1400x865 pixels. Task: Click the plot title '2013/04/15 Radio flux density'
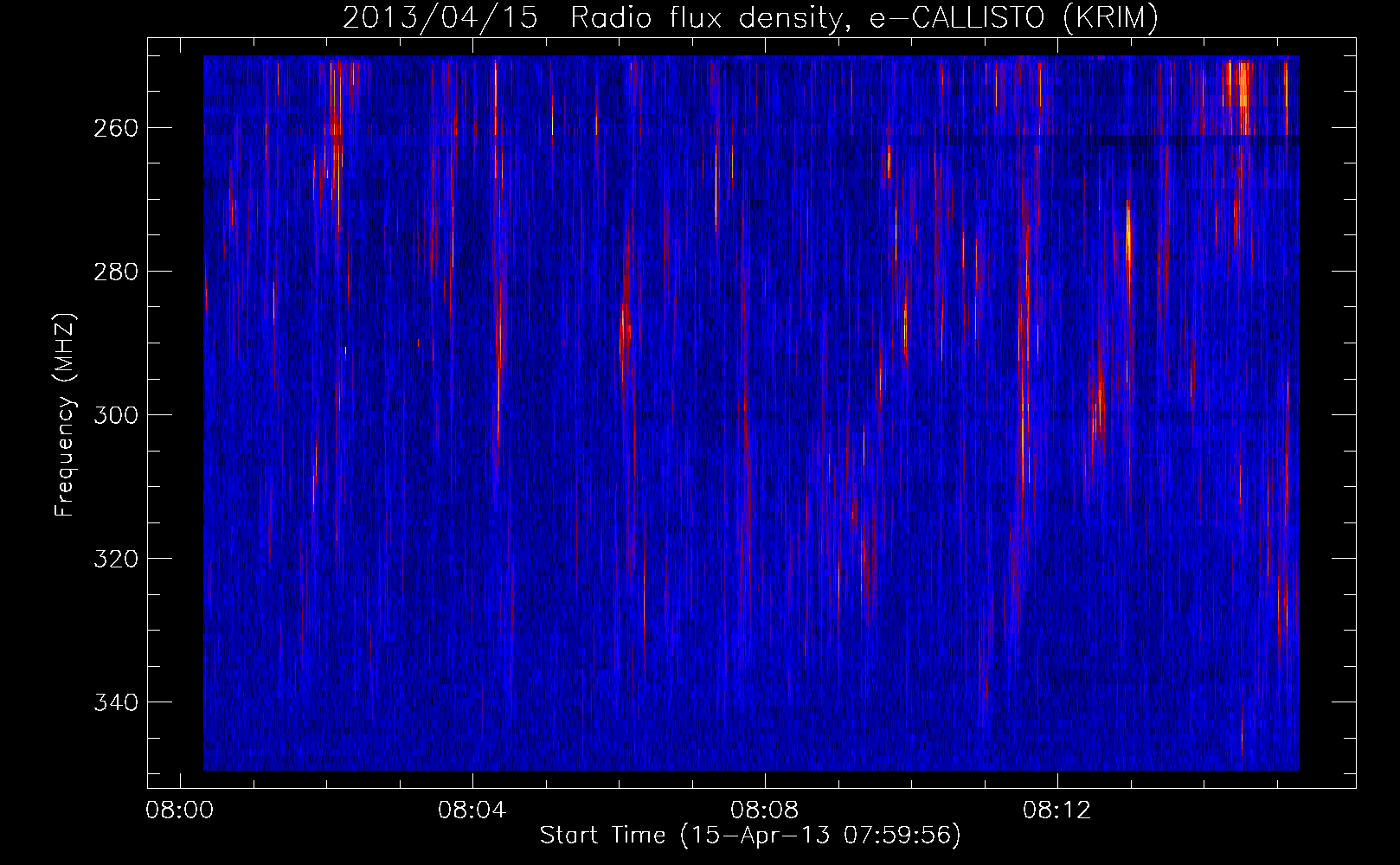[x=750, y=18]
